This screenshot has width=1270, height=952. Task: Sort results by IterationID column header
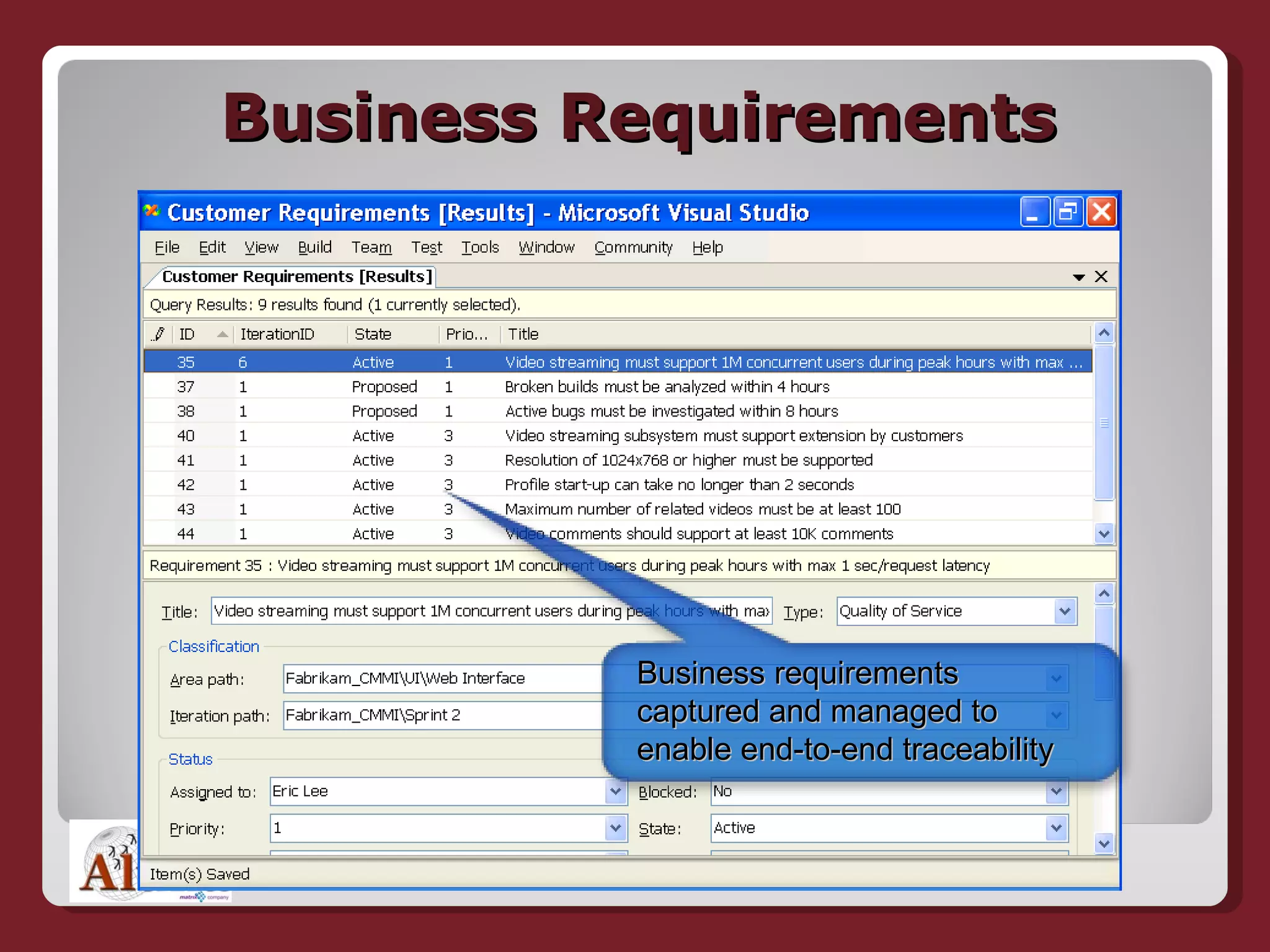click(291, 334)
